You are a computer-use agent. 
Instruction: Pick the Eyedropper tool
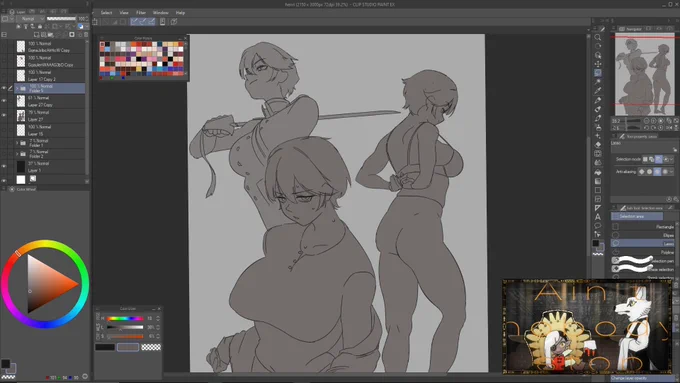click(x=598, y=91)
